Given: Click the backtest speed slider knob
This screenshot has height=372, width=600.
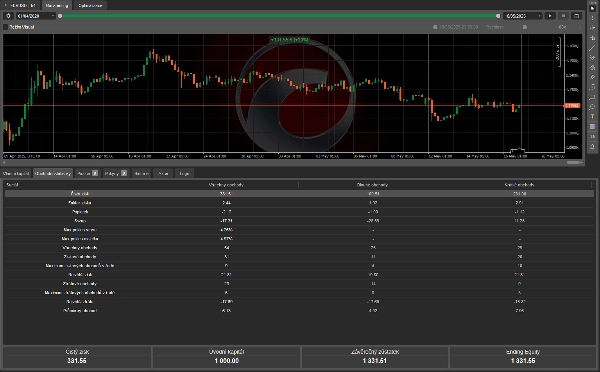Looking at the screenshot, I should tap(525, 27).
